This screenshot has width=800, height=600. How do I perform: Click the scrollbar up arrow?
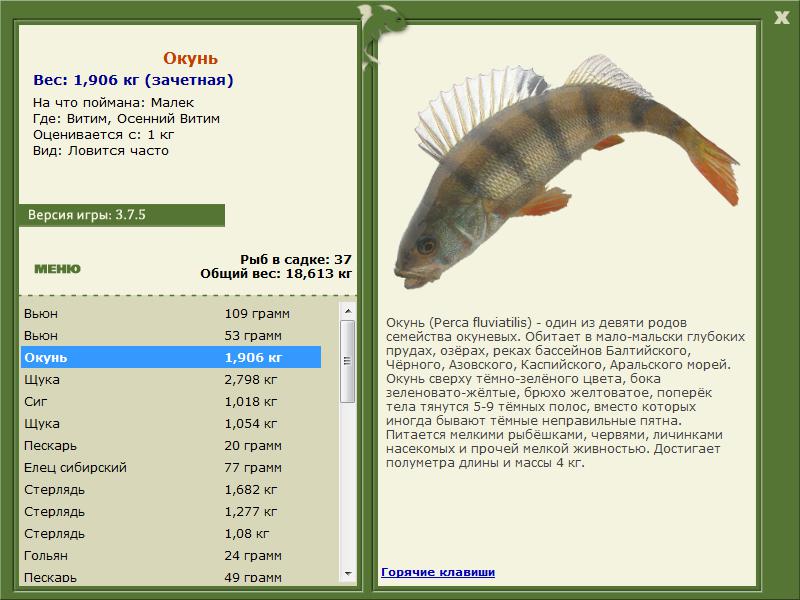coord(348,311)
